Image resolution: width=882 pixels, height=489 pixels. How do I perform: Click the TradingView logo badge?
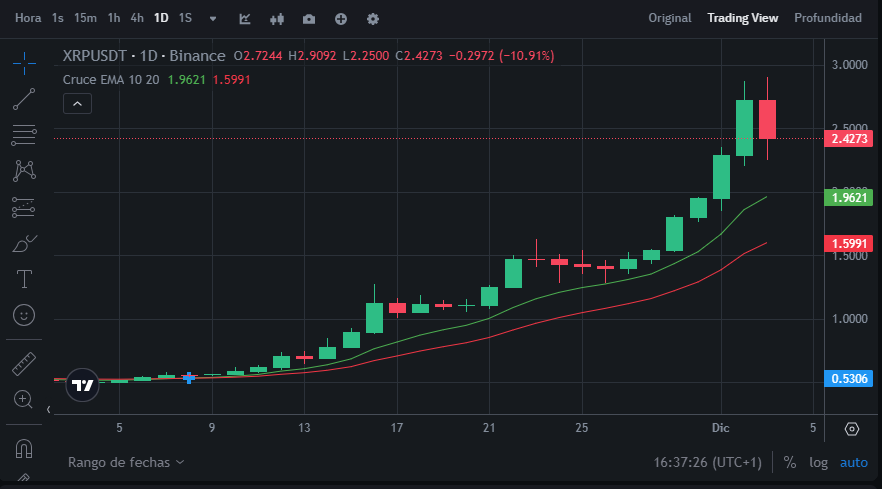(x=83, y=385)
